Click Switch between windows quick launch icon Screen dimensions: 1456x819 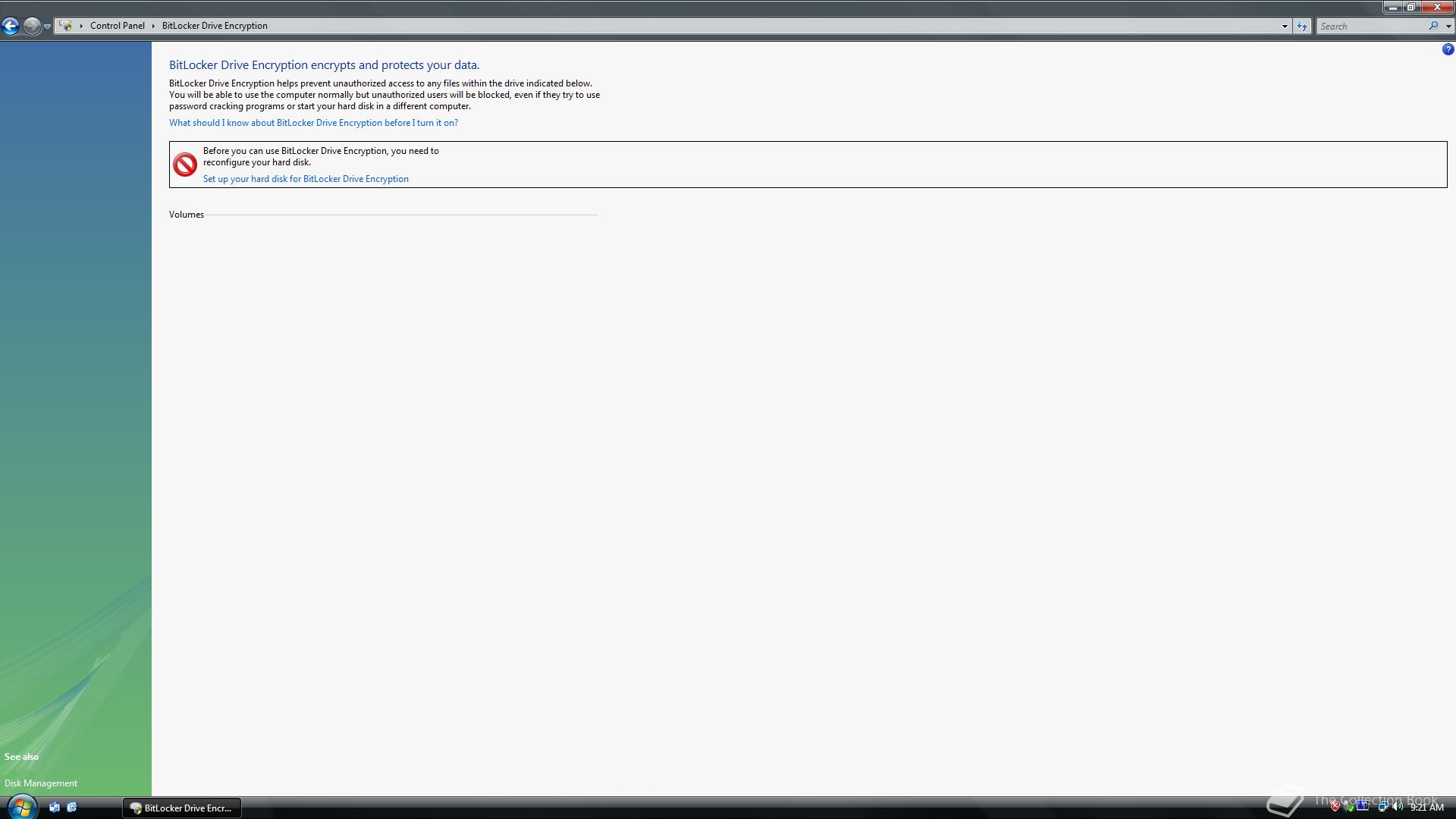point(72,808)
